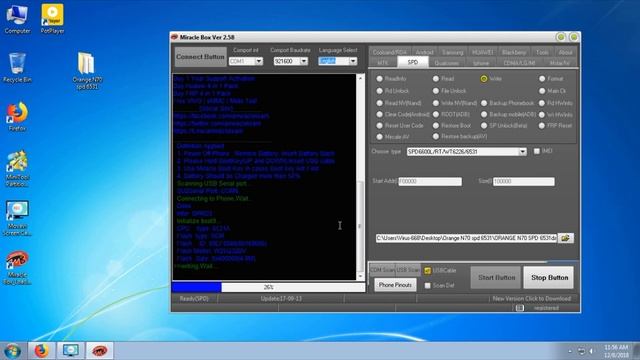Click New Version Click to Download link
The height and width of the screenshot is (360, 640).
[x=531, y=299]
